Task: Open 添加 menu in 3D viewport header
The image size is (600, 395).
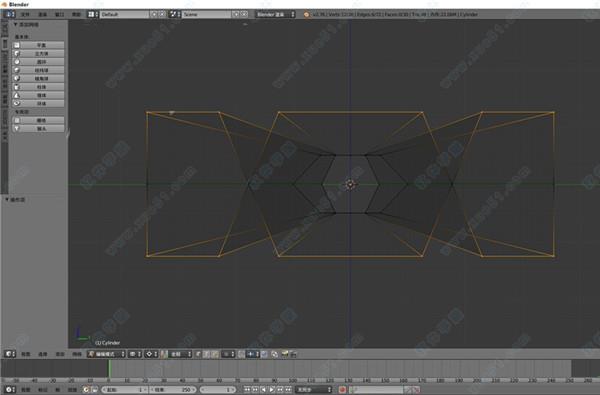Action: point(60,354)
